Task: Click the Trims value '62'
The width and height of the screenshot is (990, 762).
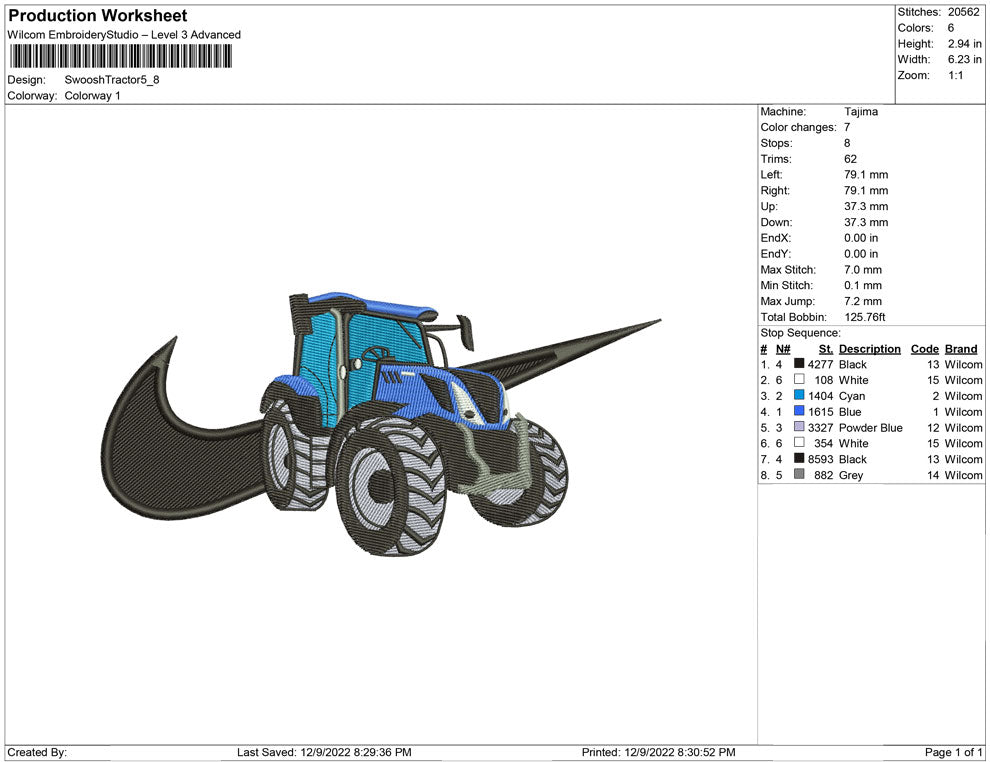Action: pos(850,158)
